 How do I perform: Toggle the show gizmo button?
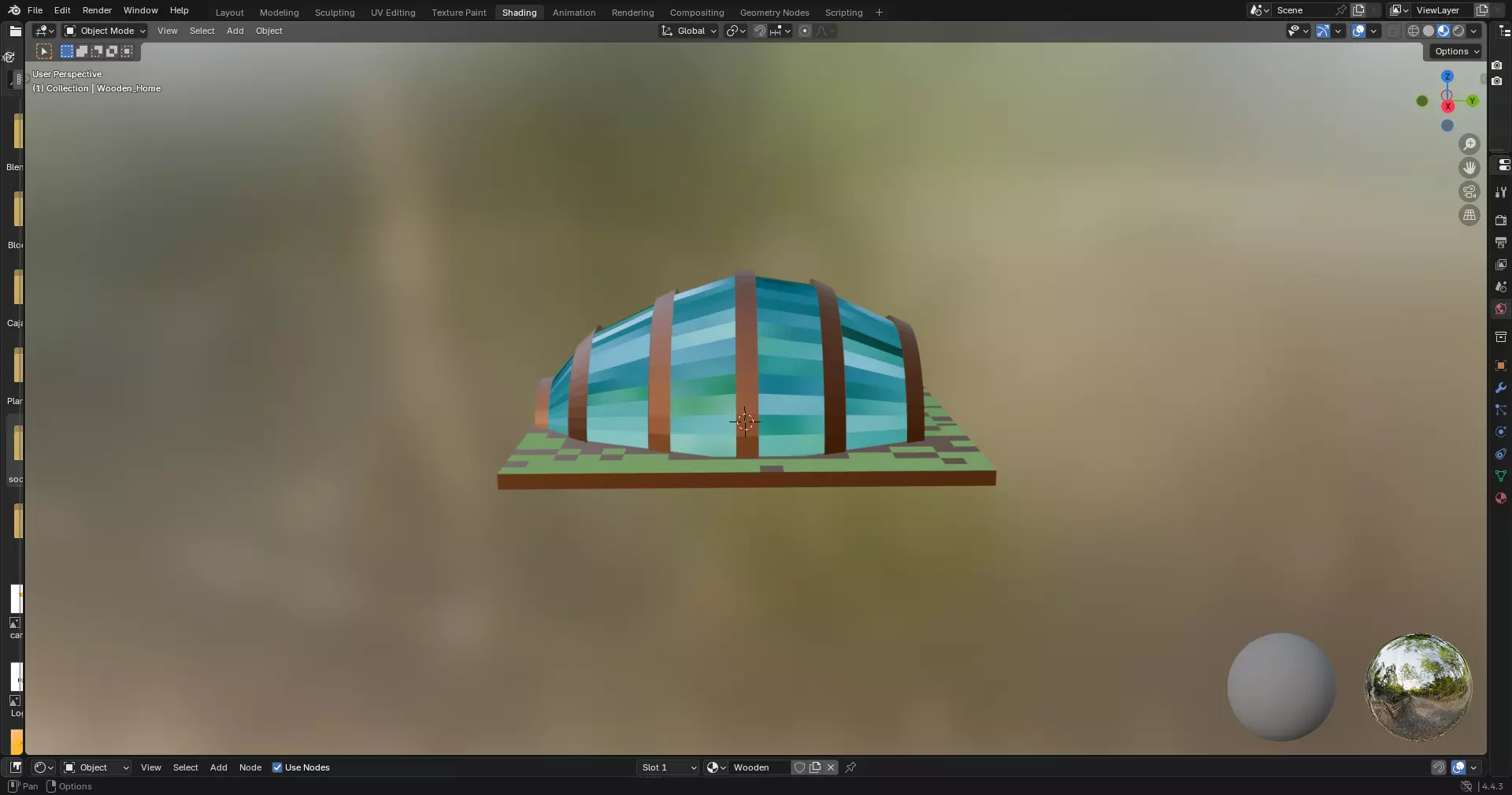click(x=1323, y=31)
